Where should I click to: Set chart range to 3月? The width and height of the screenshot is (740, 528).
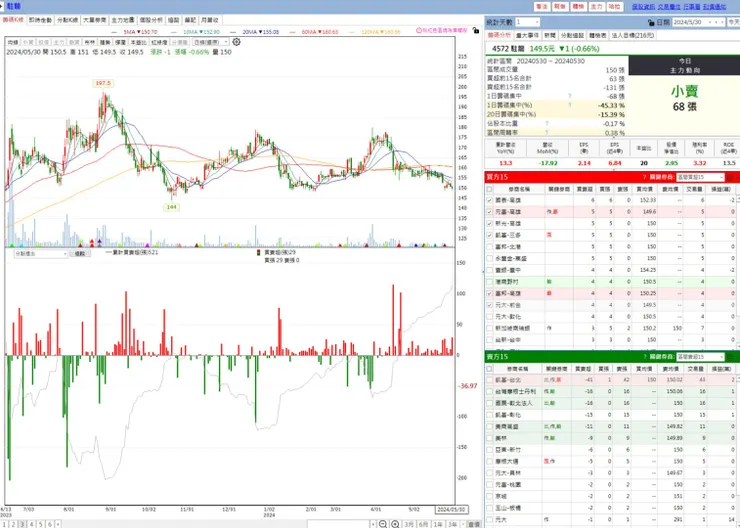click(x=409, y=524)
